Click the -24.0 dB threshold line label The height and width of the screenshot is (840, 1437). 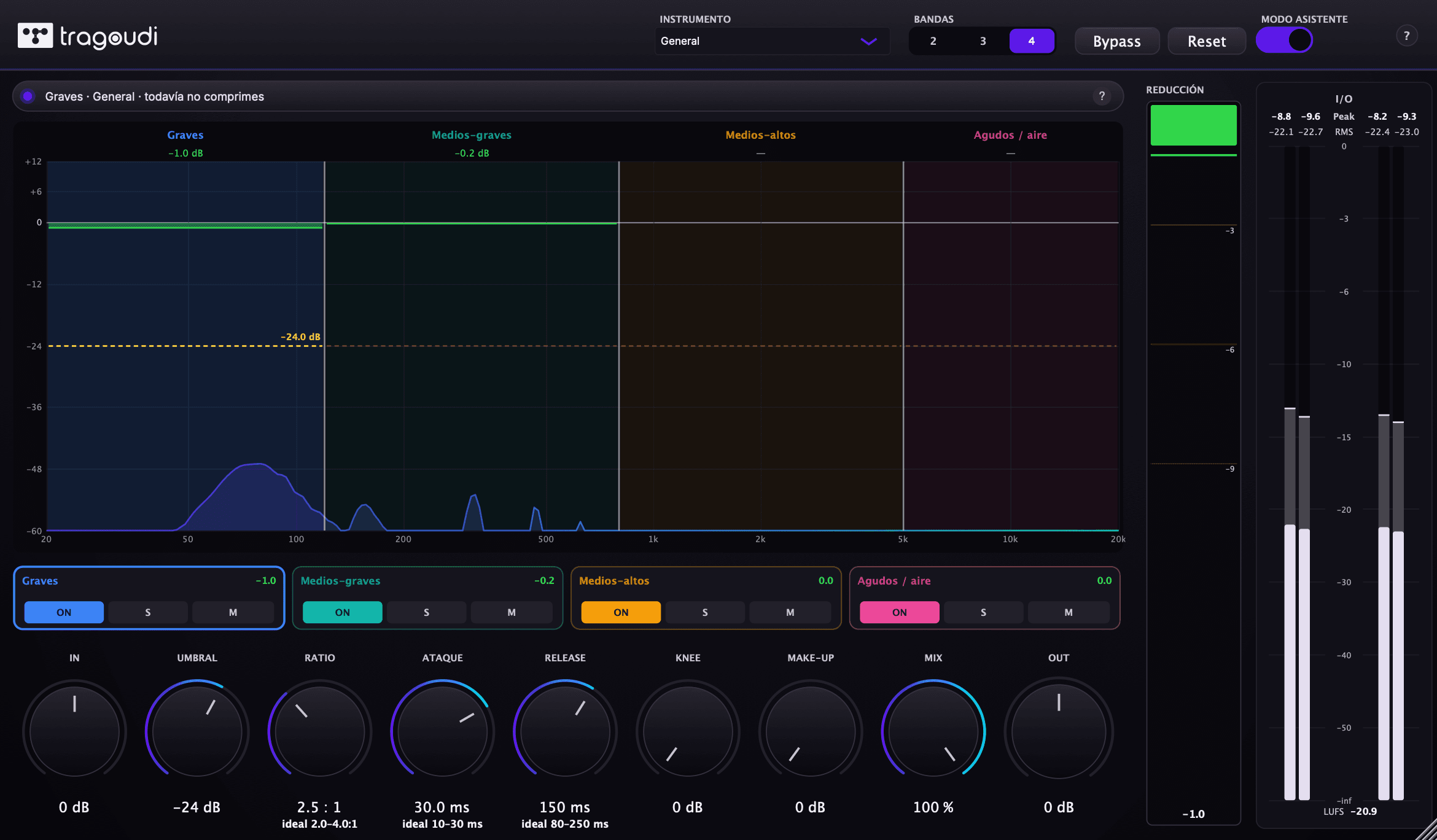click(300, 336)
